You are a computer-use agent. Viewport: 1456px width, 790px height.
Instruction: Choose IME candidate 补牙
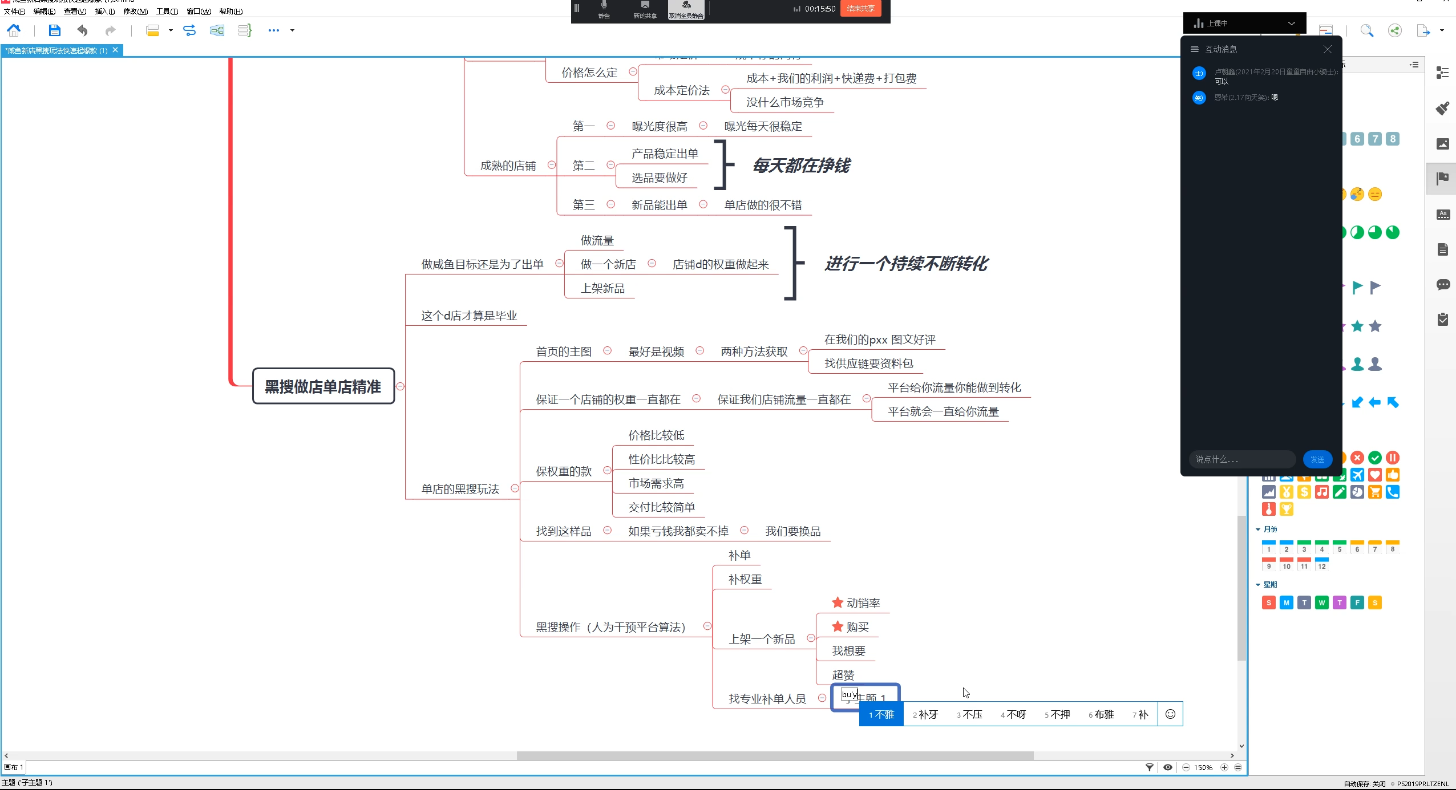click(926, 715)
